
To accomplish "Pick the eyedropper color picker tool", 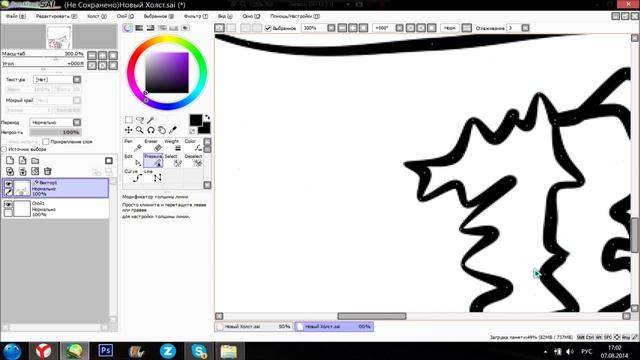I will point(173,130).
